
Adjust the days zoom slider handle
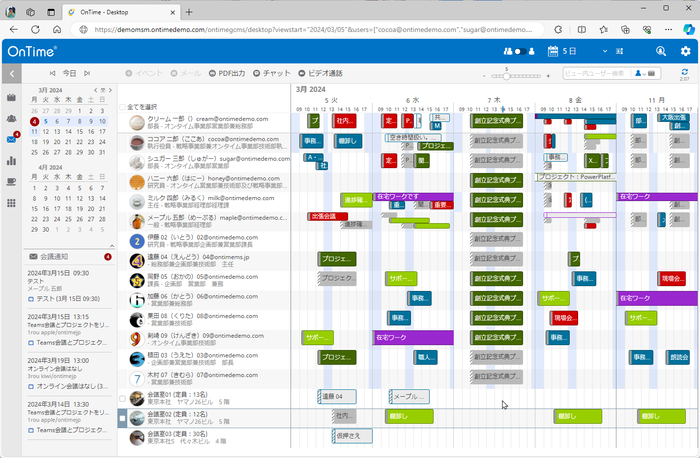tap(506, 76)
